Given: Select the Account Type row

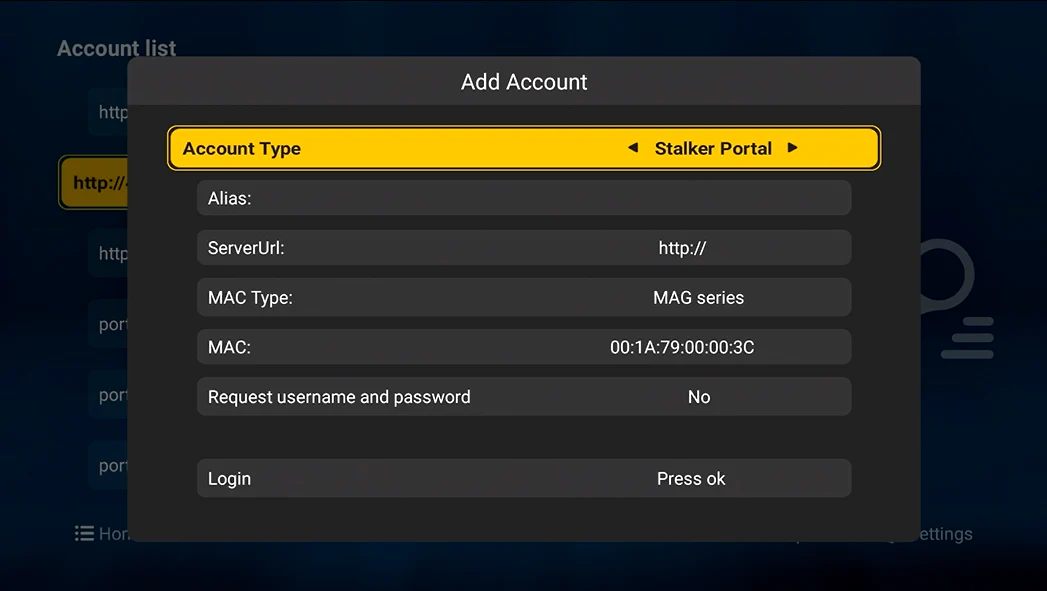Looking at the screenshot, I should (x=524, y=148).
